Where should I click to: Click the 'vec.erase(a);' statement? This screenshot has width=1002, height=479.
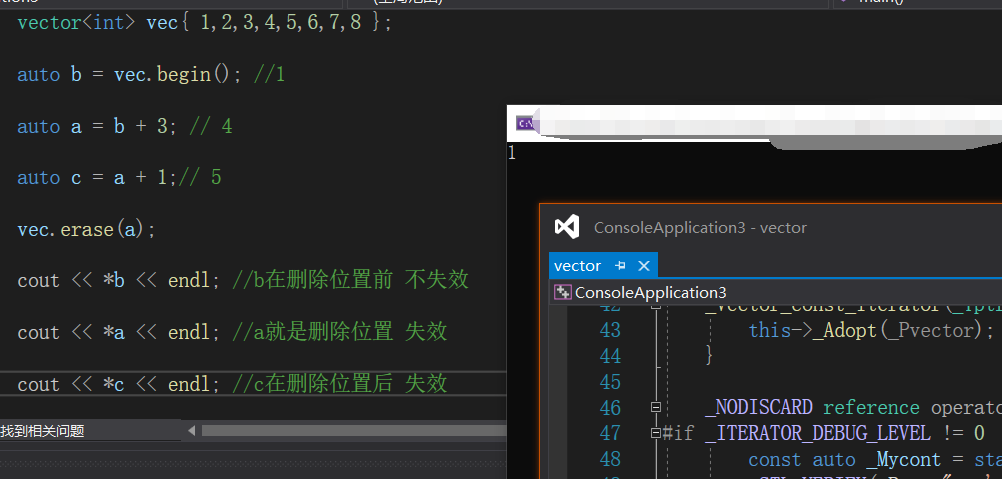click(86, 229)
